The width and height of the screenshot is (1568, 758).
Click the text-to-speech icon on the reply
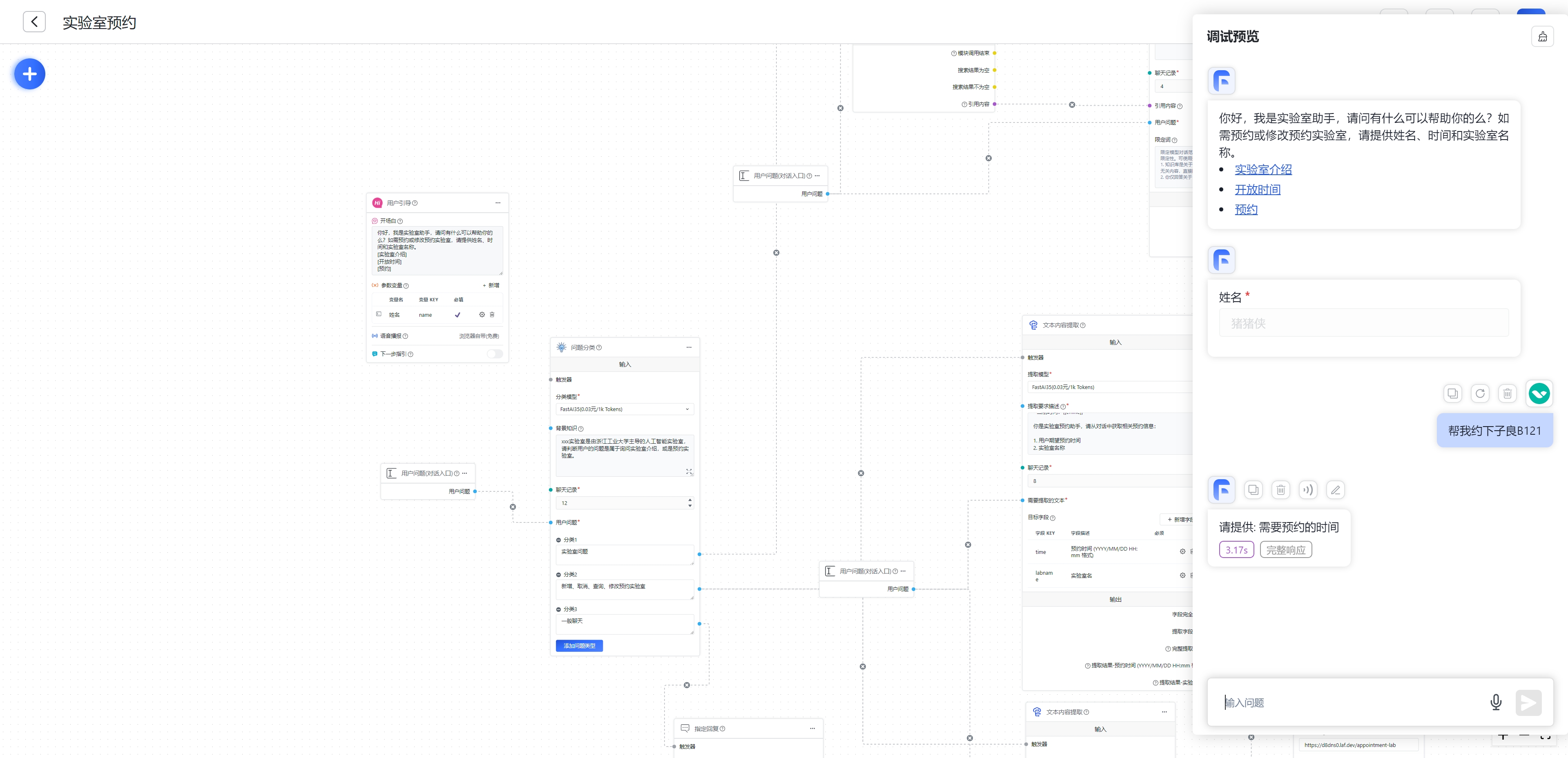(x=1307, y=490)
